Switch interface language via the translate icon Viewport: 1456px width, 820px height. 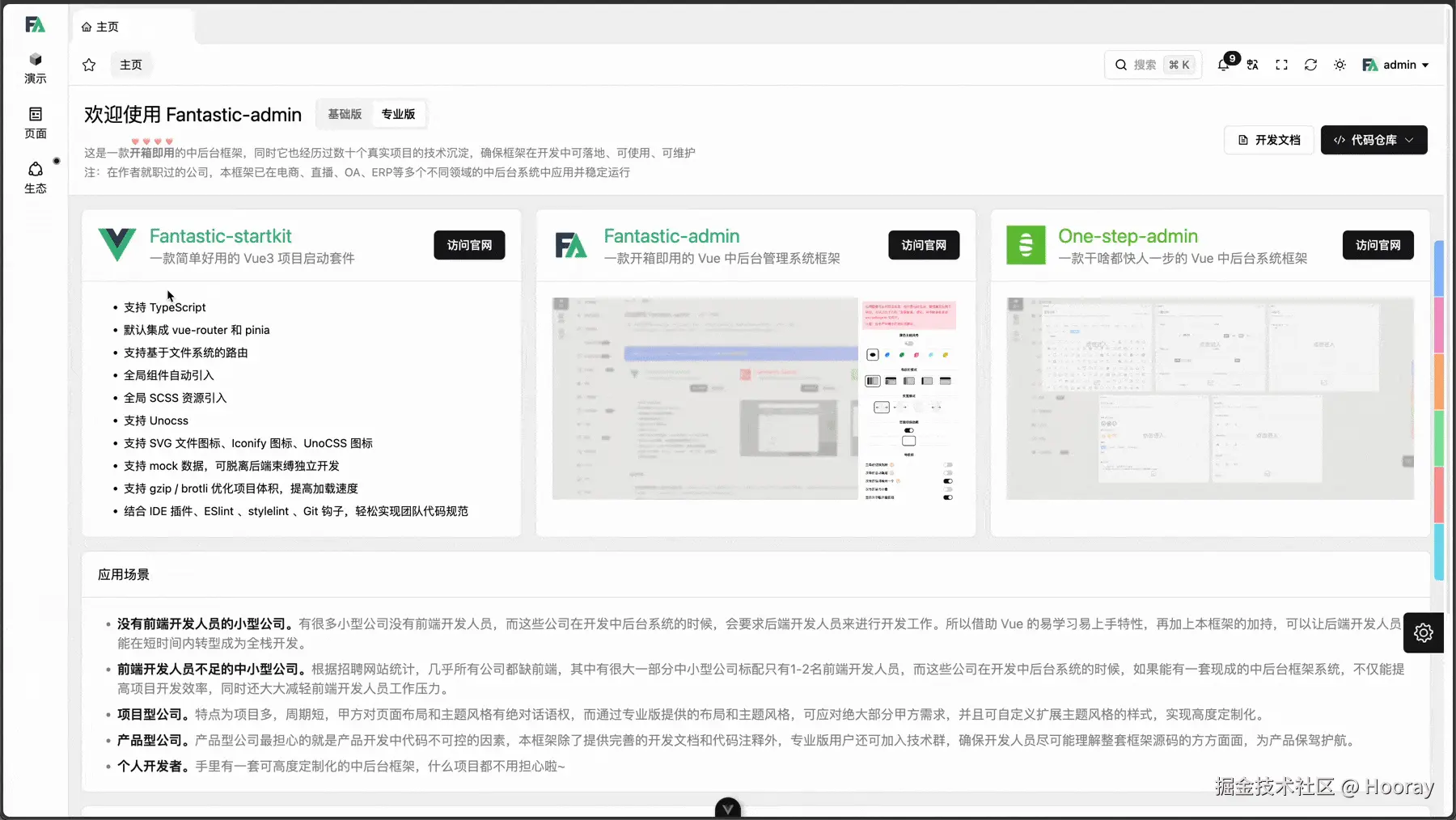[1252, 65]
